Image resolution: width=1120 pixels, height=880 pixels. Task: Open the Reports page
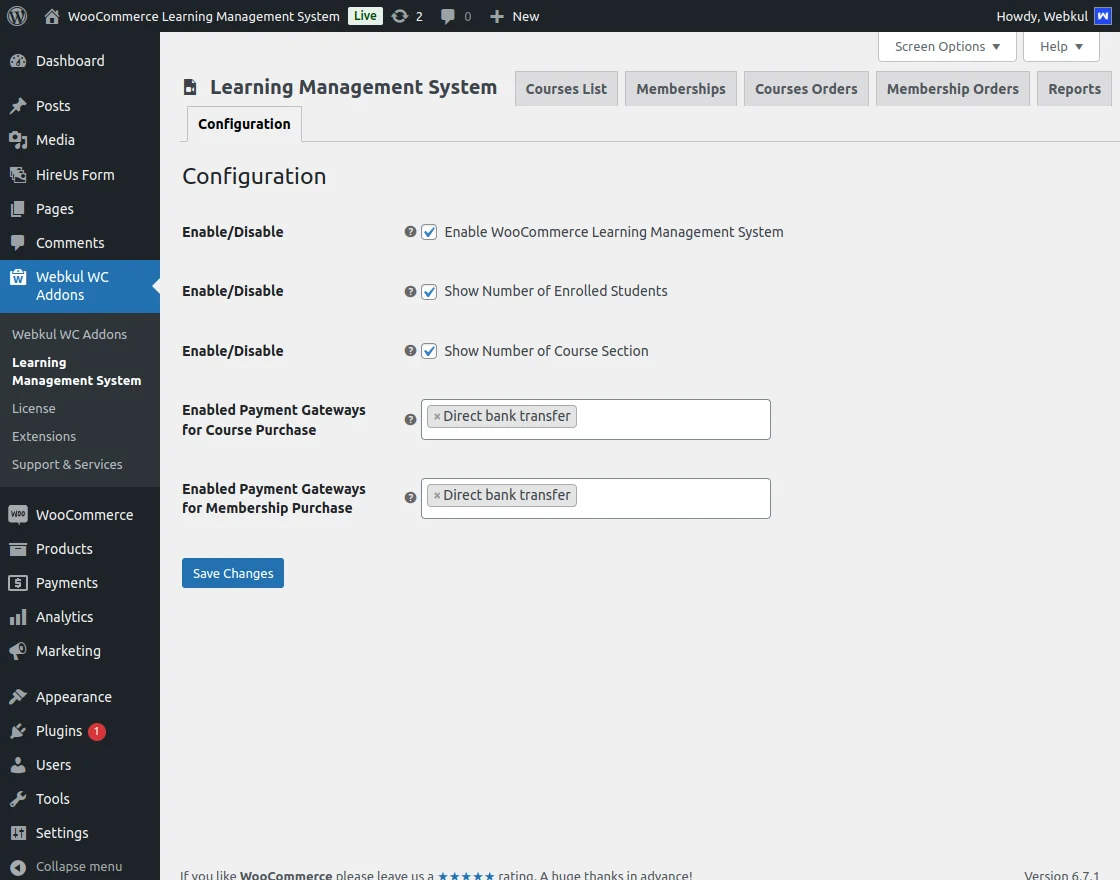click(x=1074, y=88)
